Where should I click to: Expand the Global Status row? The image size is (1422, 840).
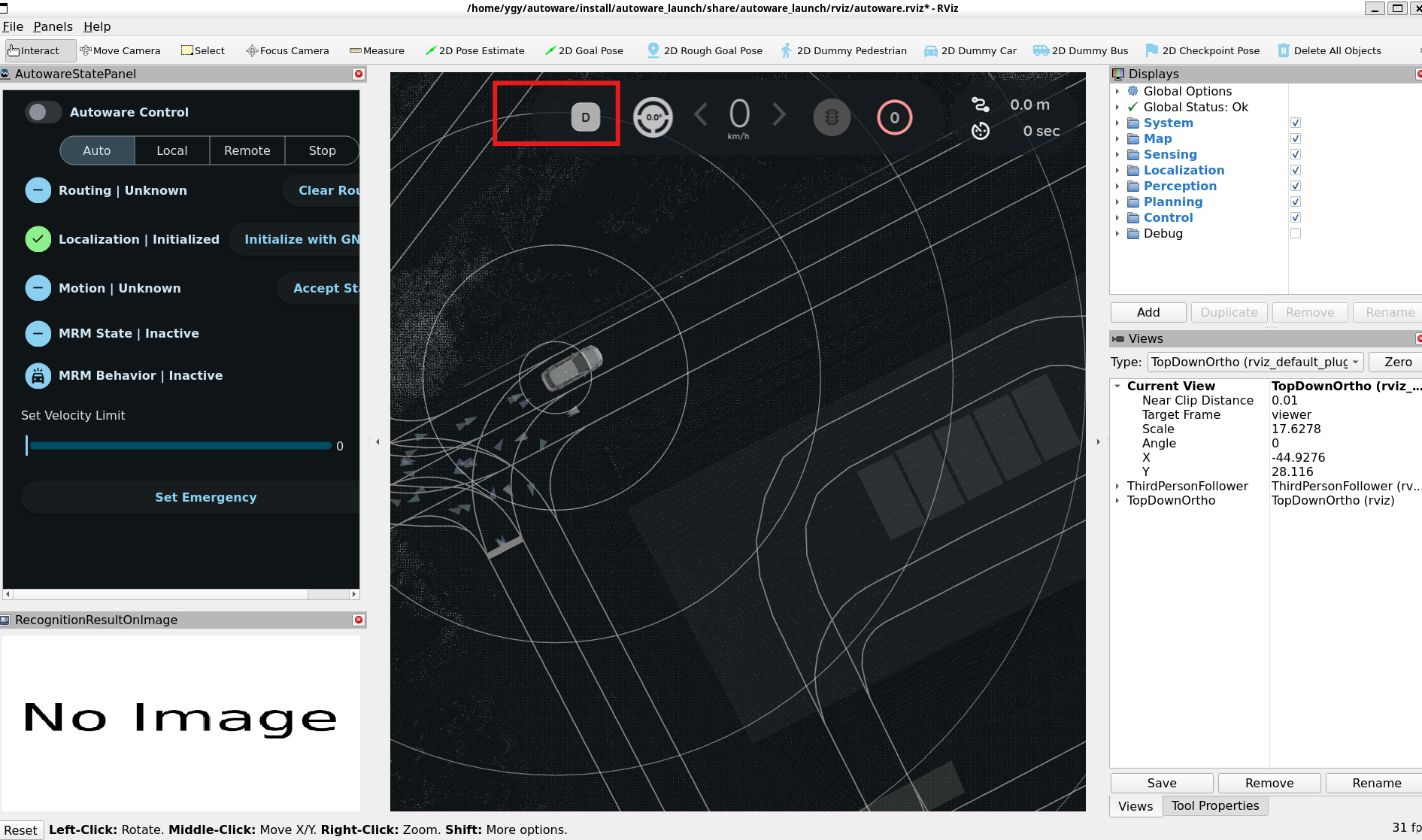(x=1117, y=107)
